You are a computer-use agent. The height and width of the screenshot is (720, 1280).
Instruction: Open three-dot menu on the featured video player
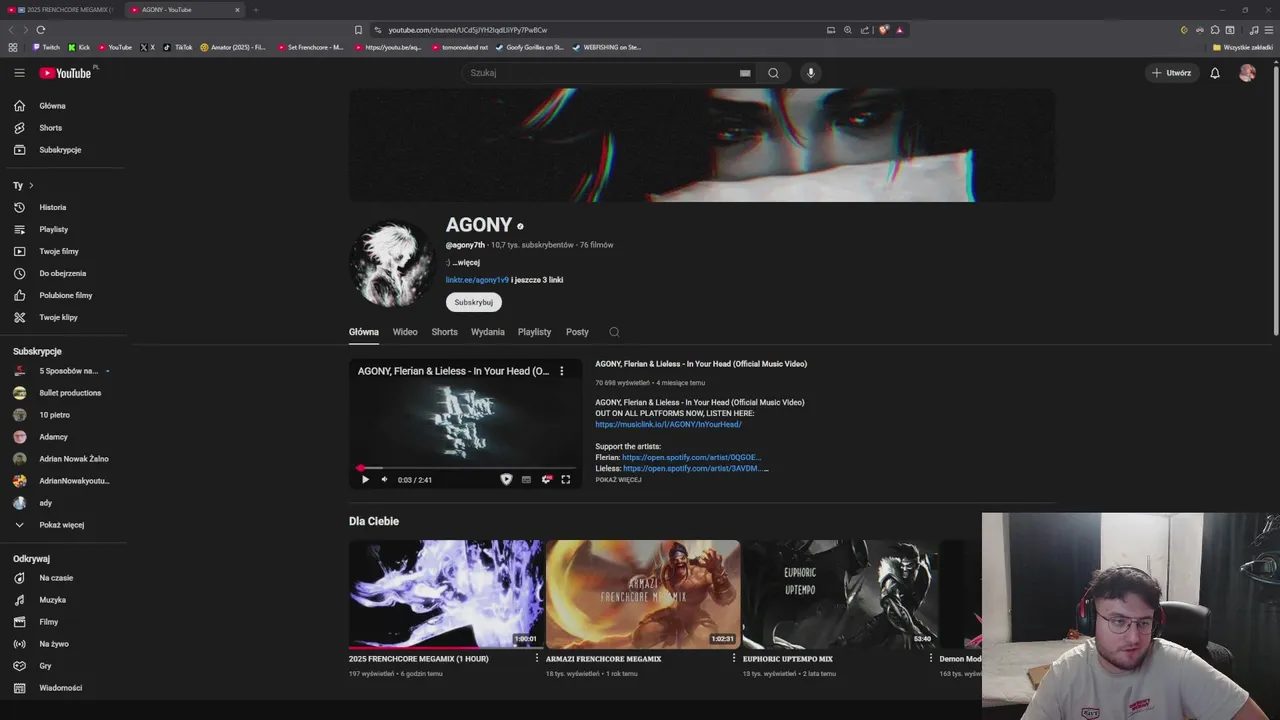561,371
